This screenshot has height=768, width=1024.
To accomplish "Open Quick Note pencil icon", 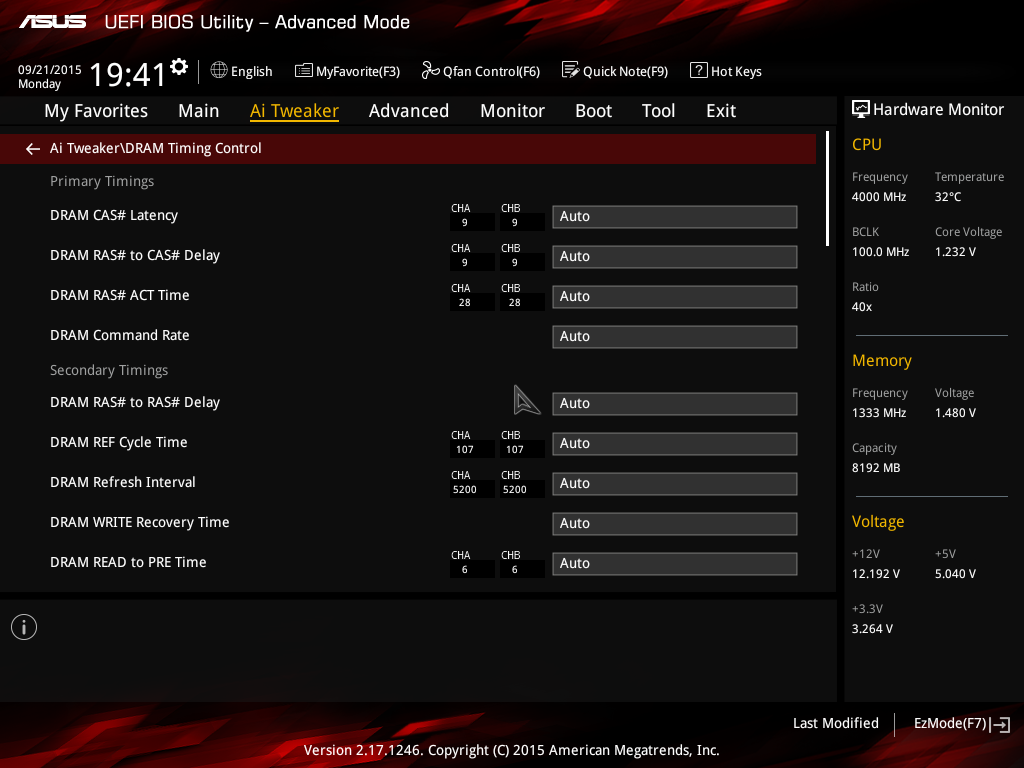I will pos(570,70).
